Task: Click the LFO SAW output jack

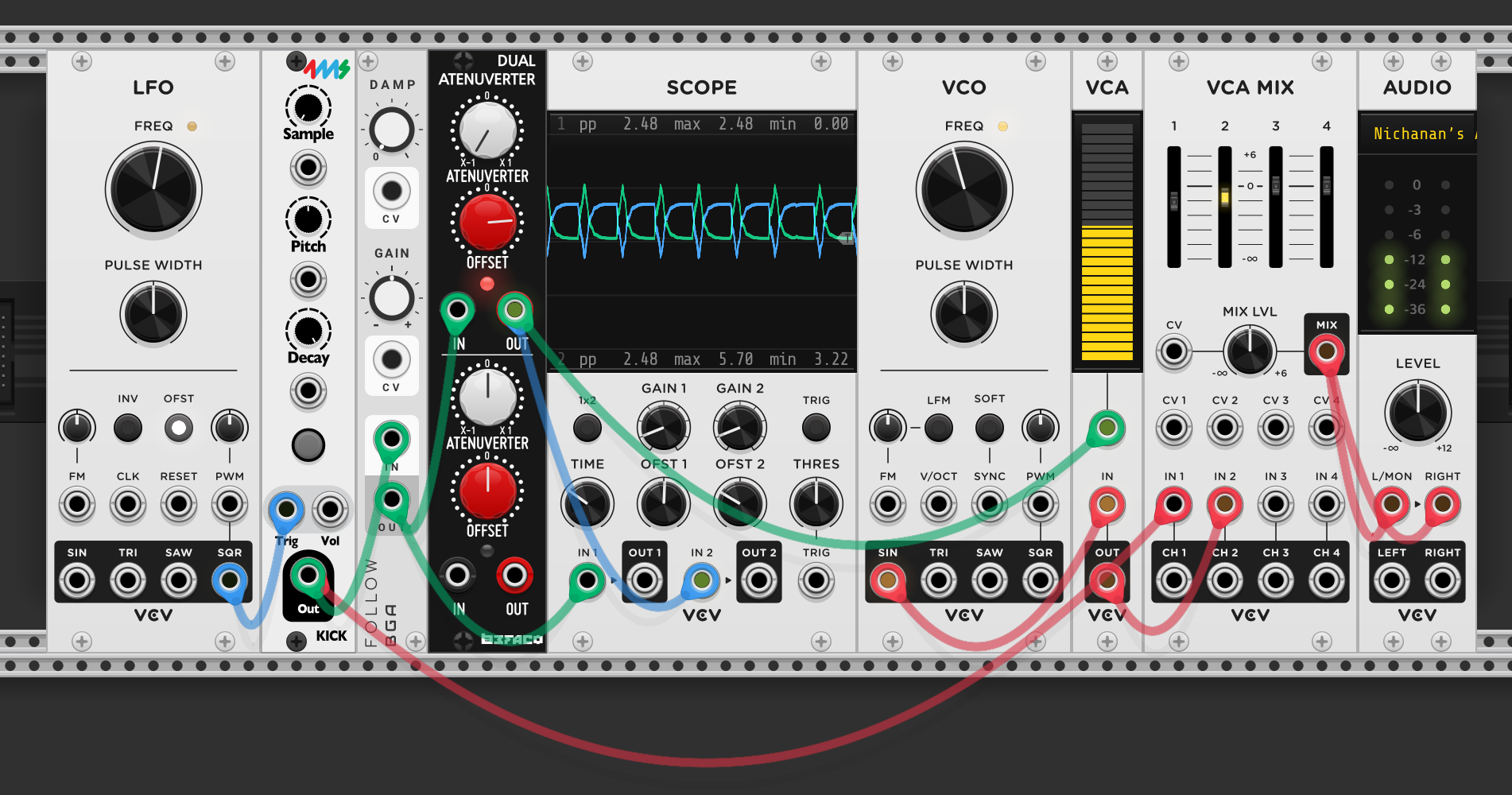Action: pos(179,580)
